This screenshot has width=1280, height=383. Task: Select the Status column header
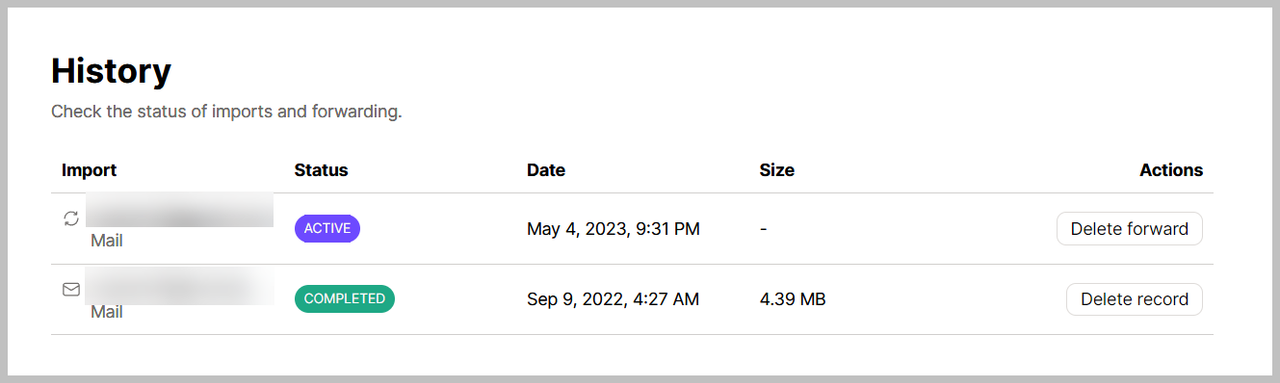(x=321, y=170)
